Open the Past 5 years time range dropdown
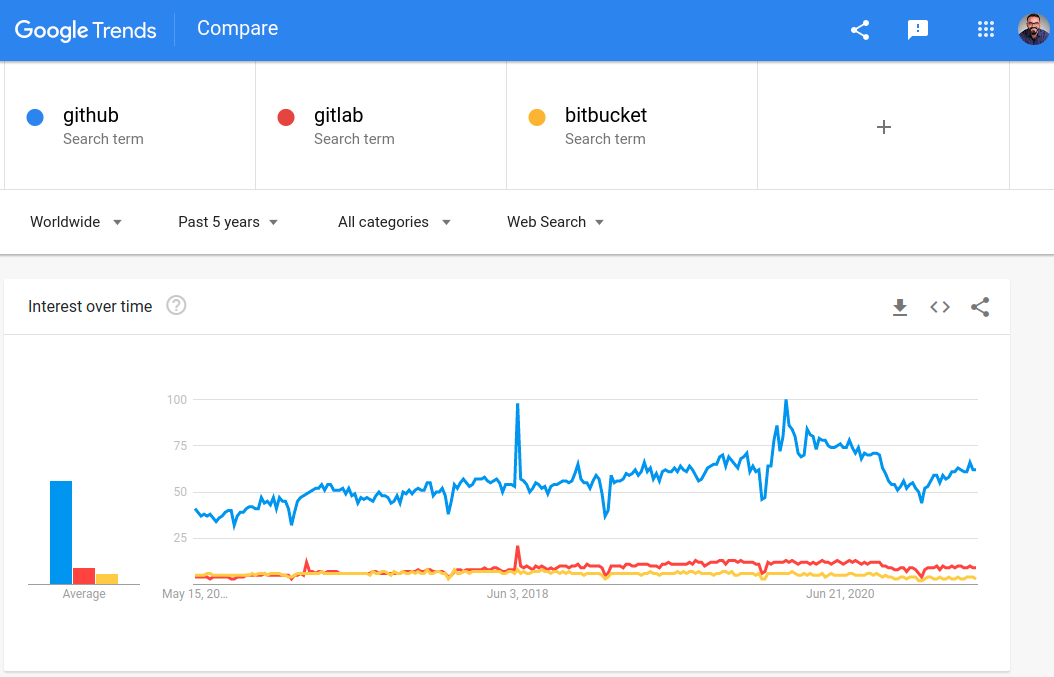This screenshot has width=1054, height=677. [227, 222]
